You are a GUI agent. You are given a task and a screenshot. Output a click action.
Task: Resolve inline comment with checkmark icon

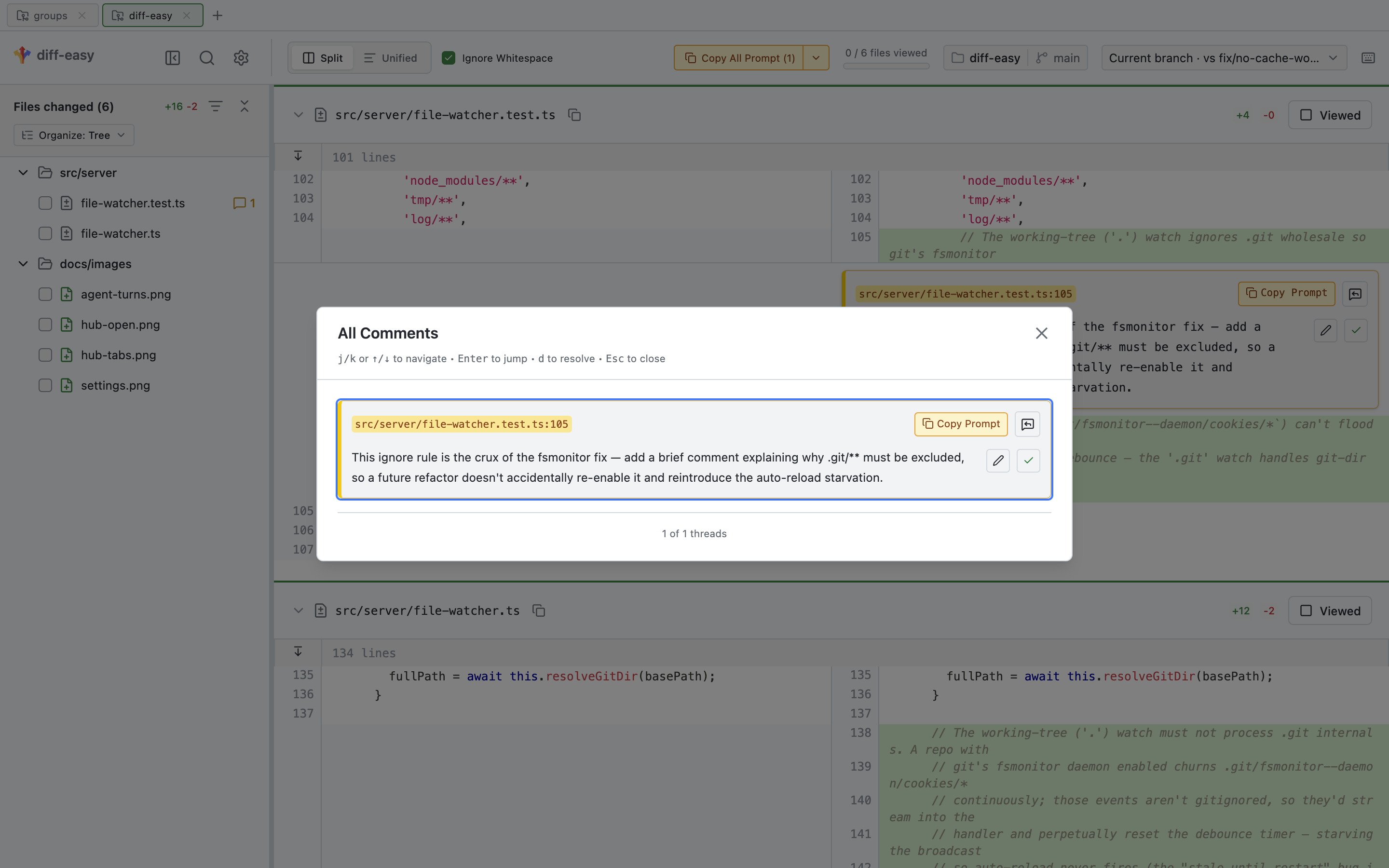coord(1356,330)
